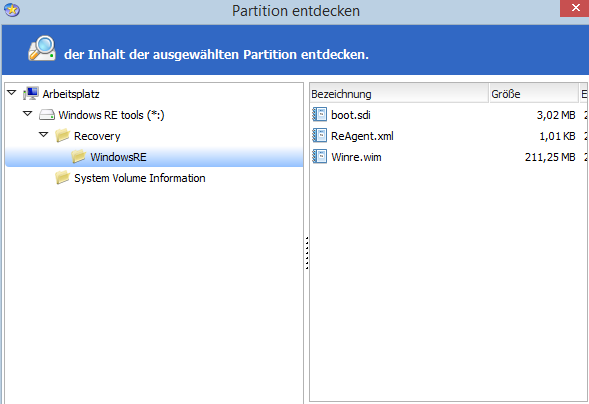
Task: Select the System Volume Information tree item
Action: [x=140, y=178]
